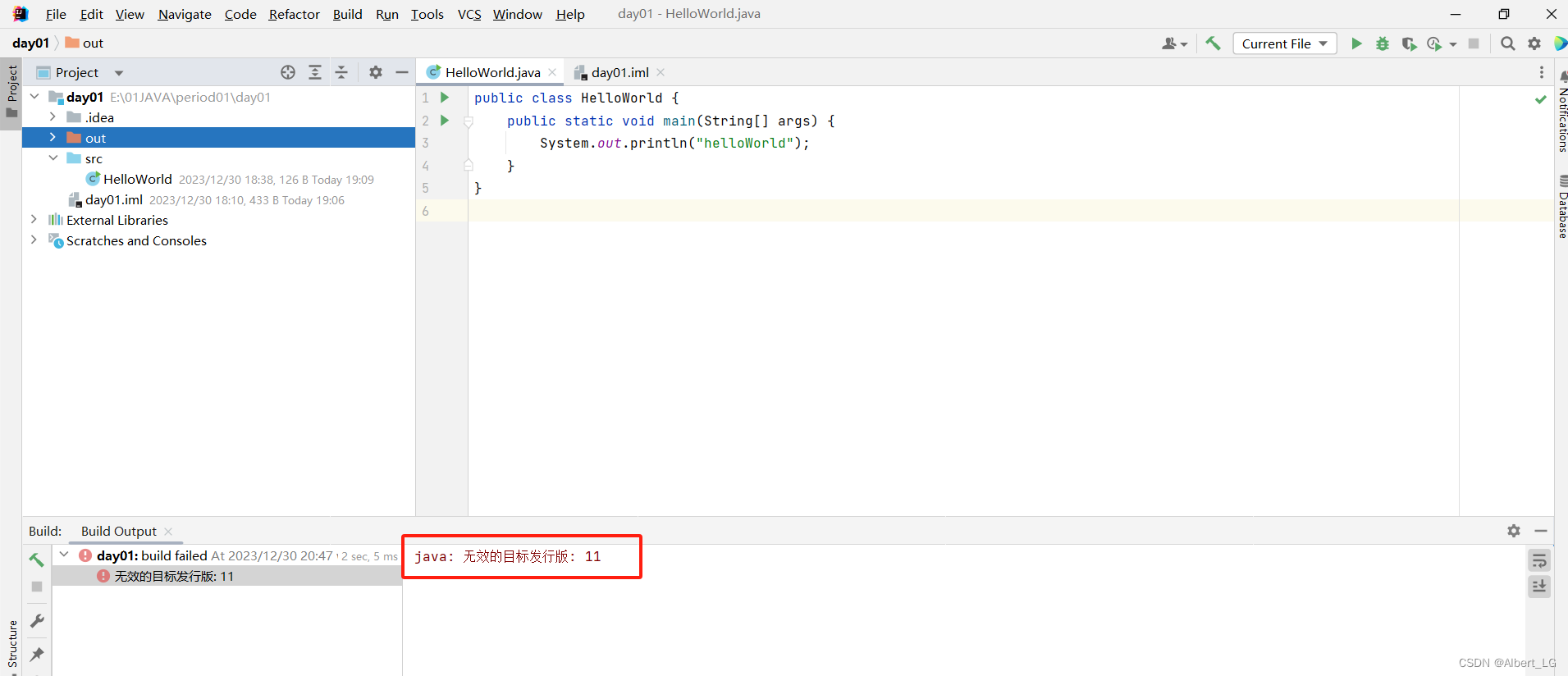Click out breadcrumb in navigation bar

click(x=85, y=43)
